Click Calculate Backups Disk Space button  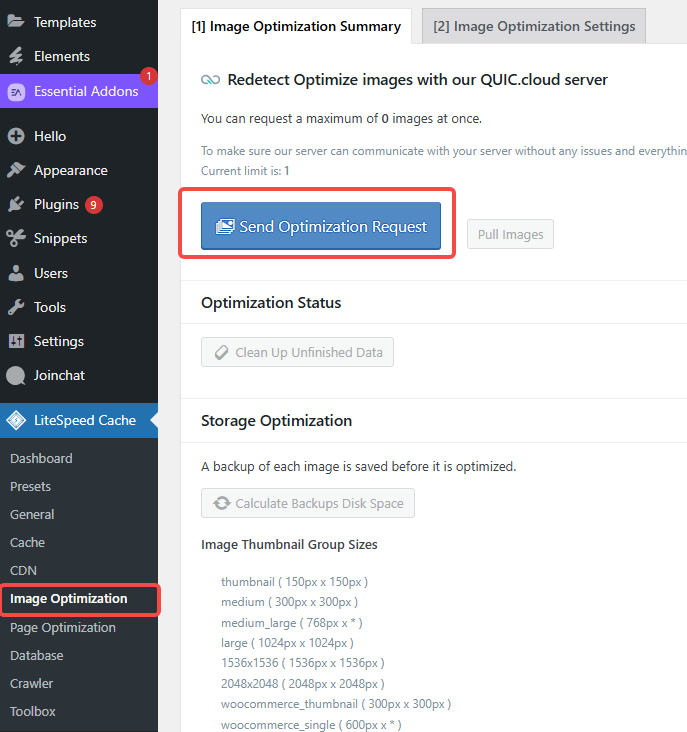coord(308,503)
